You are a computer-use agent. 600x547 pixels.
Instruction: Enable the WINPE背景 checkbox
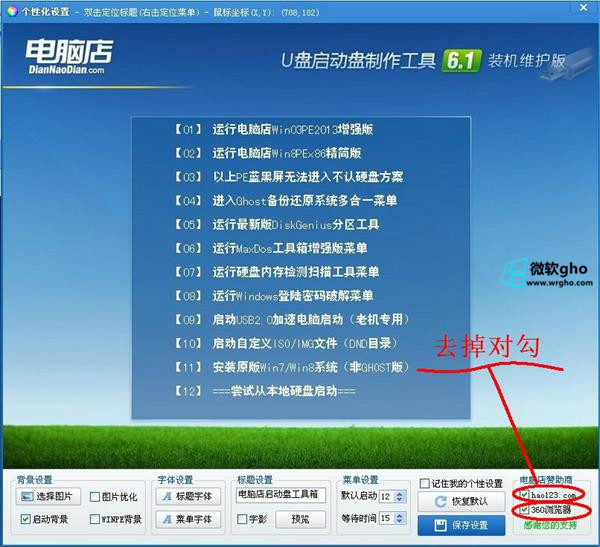click(95, 519)
